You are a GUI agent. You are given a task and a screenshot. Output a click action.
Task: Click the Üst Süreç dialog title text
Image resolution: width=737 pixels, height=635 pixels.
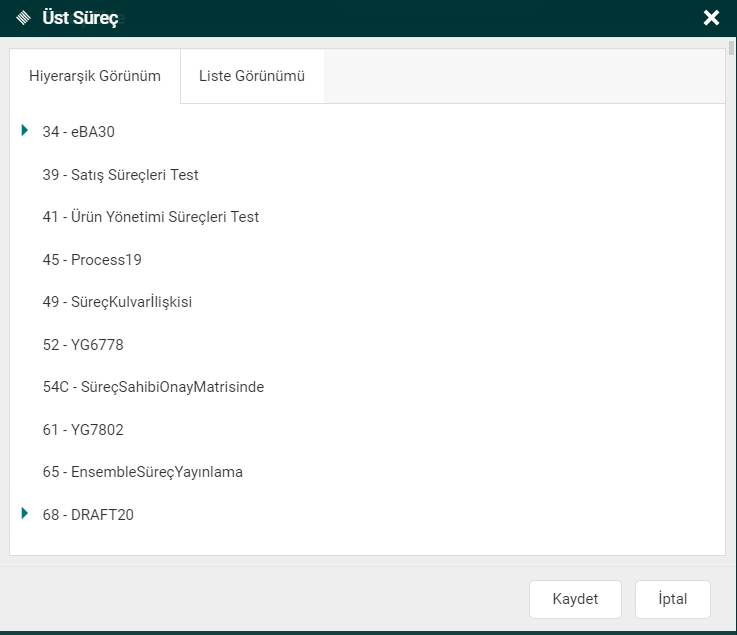click(80, 18)
